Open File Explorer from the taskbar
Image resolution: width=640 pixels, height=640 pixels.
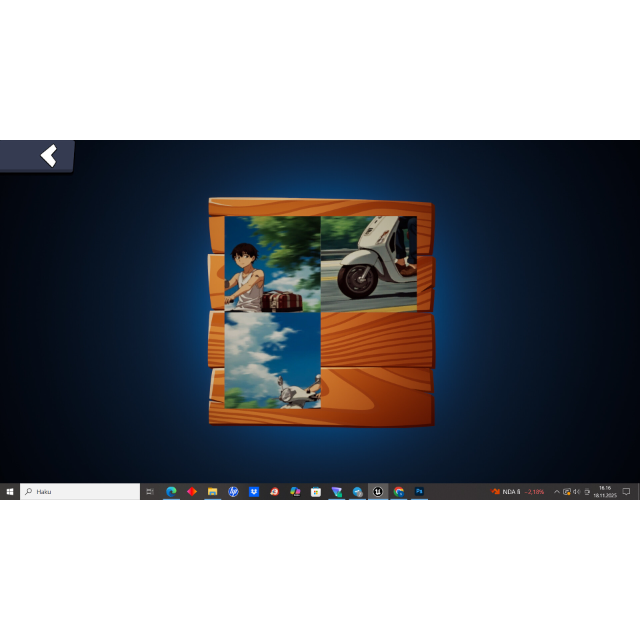[x=212, y=492]
